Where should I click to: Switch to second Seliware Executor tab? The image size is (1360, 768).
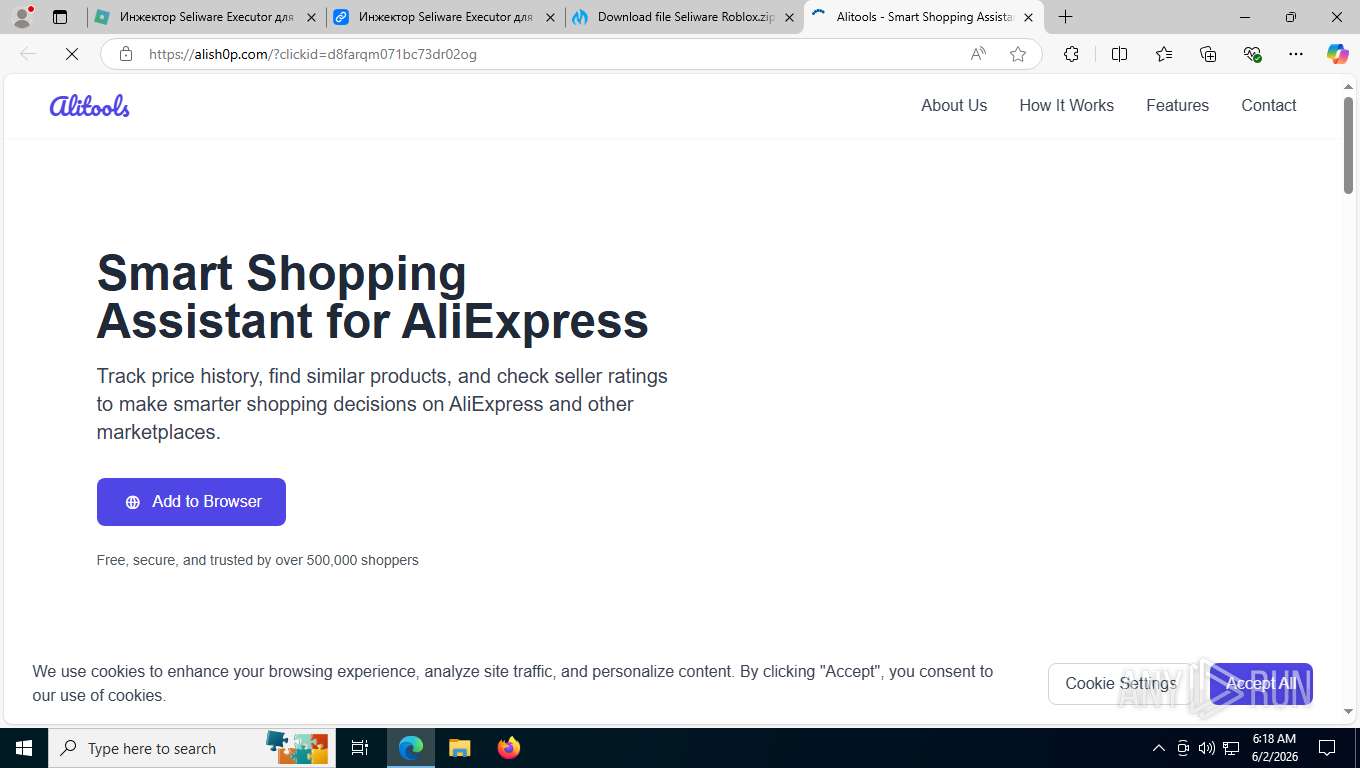(445, 17)
